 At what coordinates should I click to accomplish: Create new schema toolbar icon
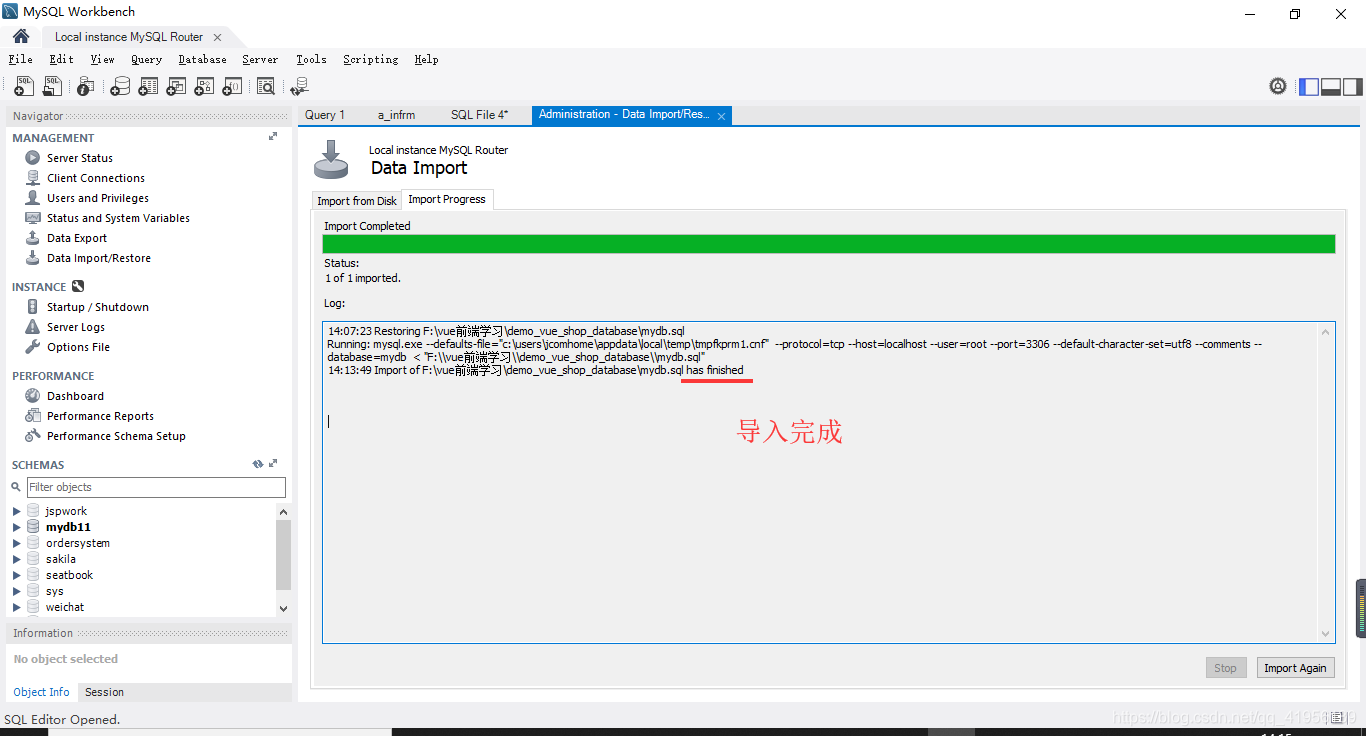pyautogui.click(x=120, y=87)
